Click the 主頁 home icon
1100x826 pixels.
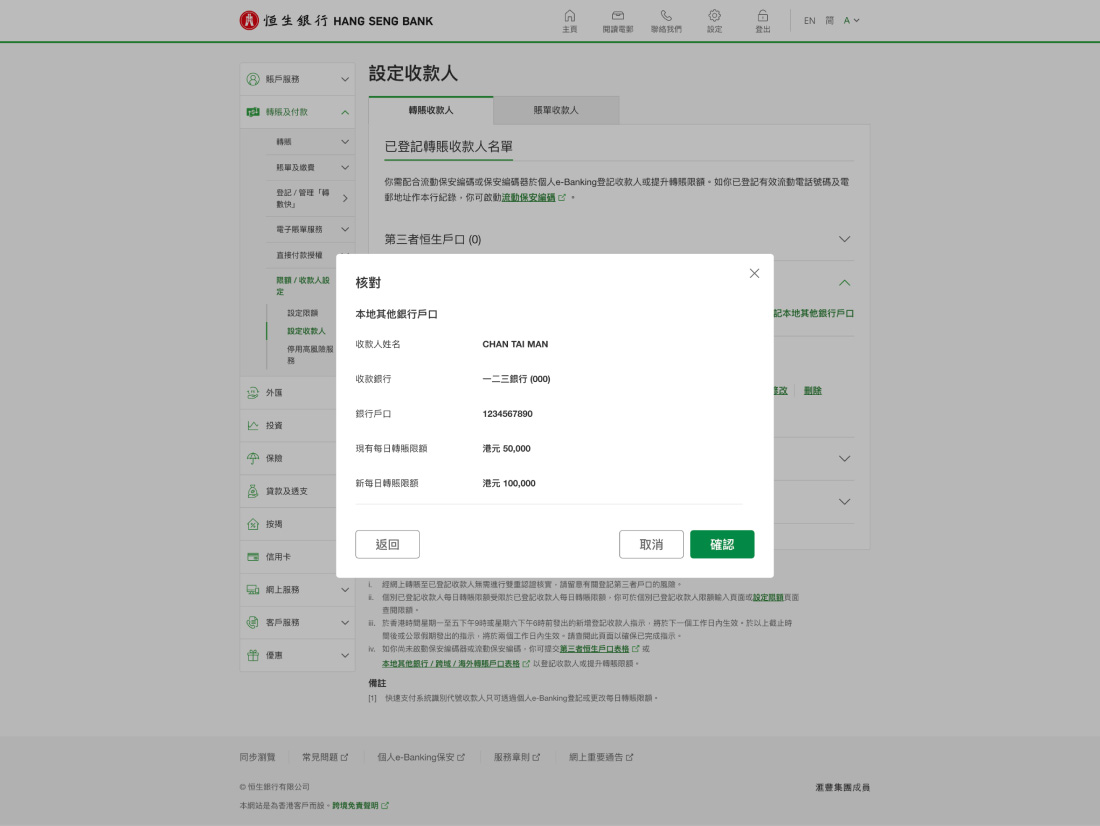(569, 16)
